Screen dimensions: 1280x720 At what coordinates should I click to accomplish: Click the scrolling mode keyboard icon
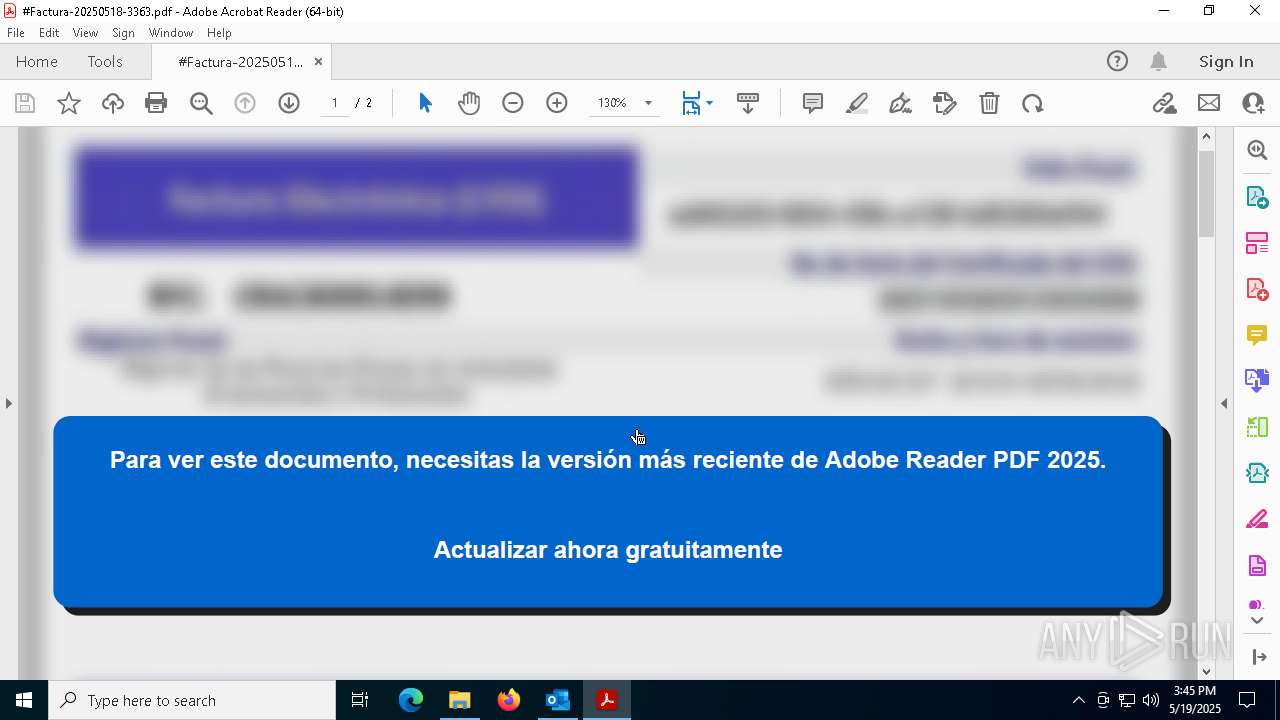point(748,103)
